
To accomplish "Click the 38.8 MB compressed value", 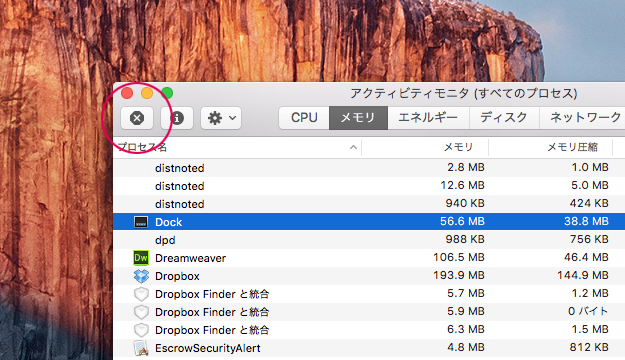I will 586,221.
